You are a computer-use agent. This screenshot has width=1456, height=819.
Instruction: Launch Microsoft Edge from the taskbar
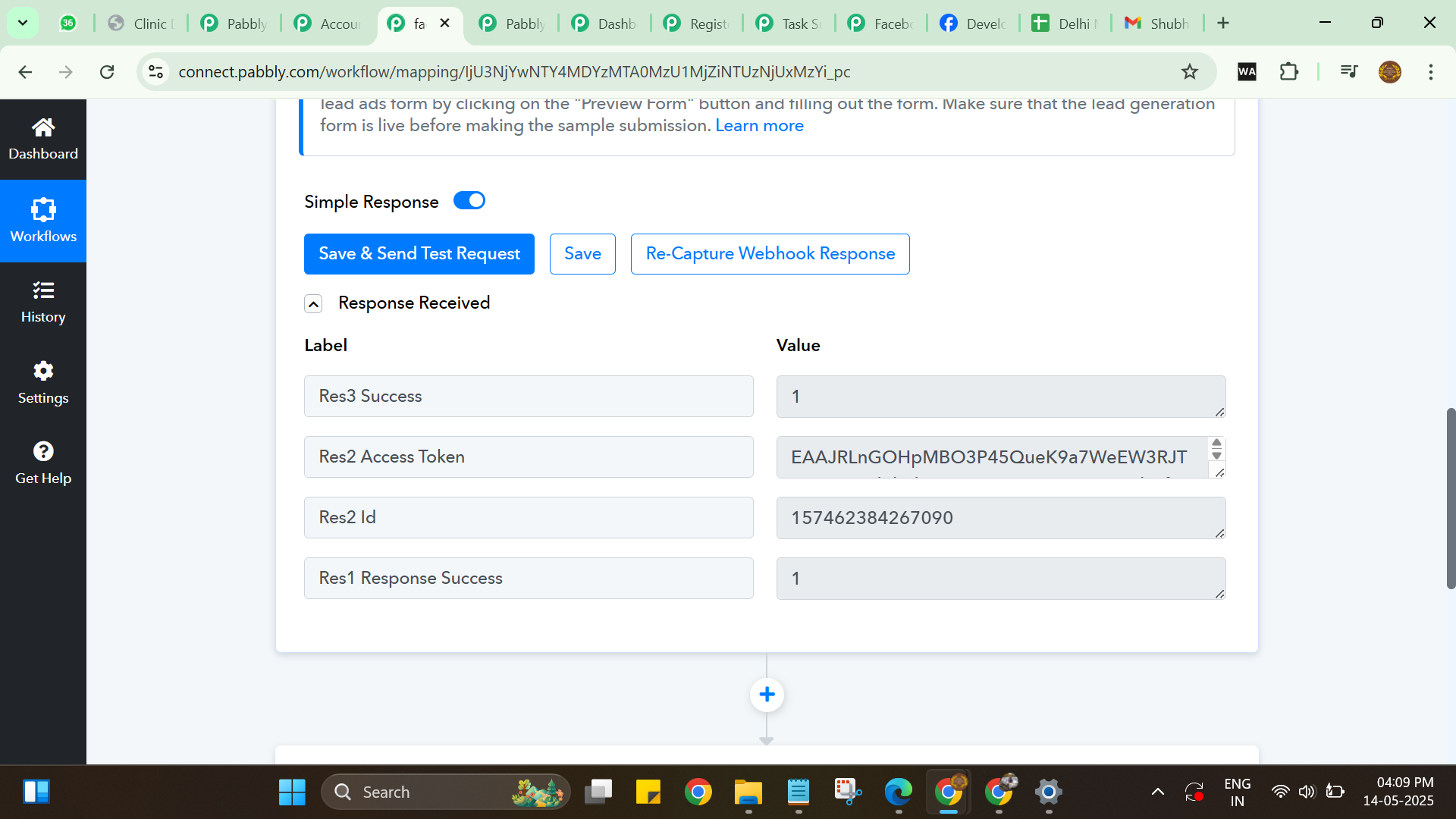click(x=898, y=792)
